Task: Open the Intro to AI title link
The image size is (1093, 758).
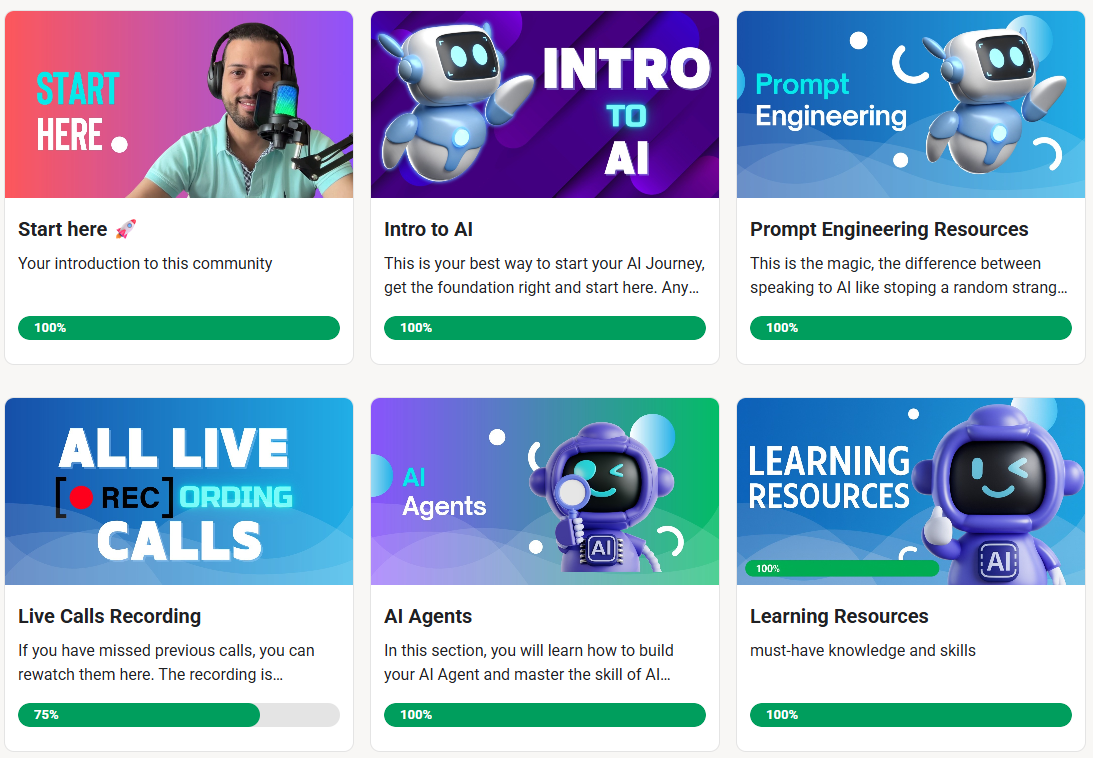Action: [x=428, y=229]
